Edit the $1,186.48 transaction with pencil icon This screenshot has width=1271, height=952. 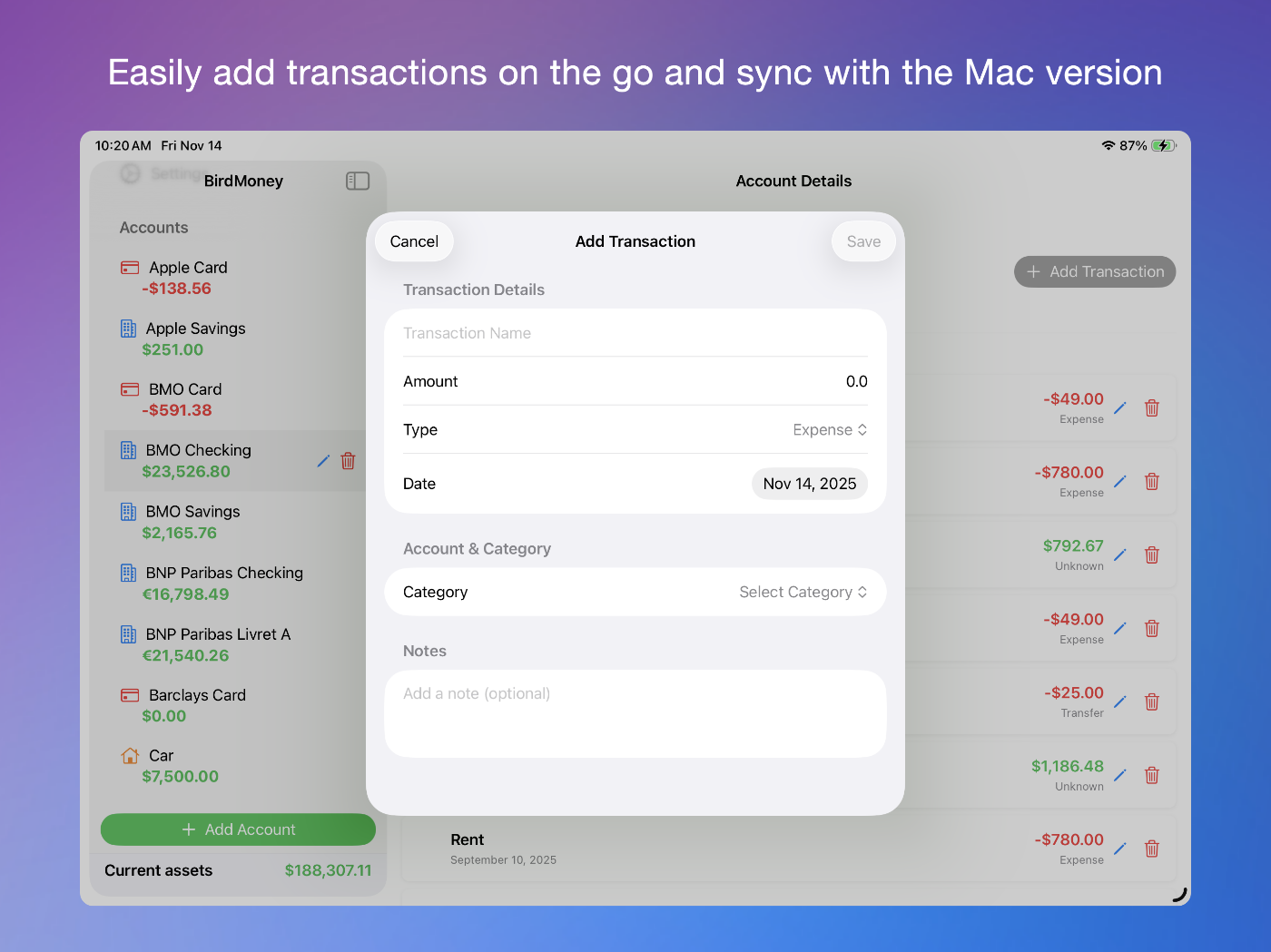coord(1120,775)
